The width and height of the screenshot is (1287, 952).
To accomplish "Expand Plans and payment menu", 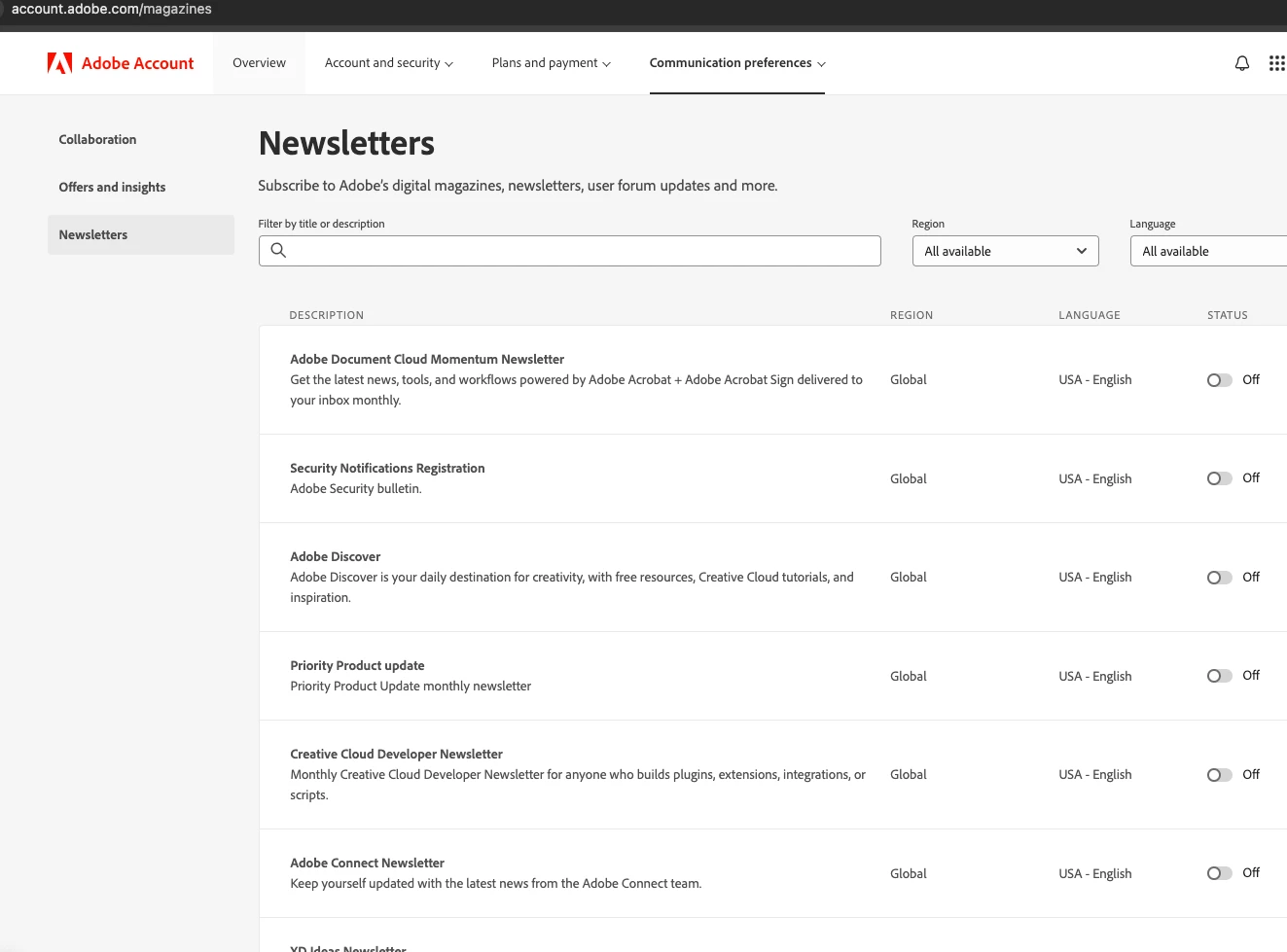I will pyautogui.click(x=551, y=63).
